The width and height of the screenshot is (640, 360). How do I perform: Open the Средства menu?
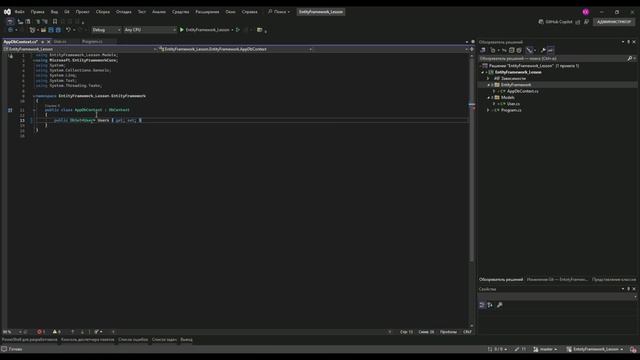180,12
